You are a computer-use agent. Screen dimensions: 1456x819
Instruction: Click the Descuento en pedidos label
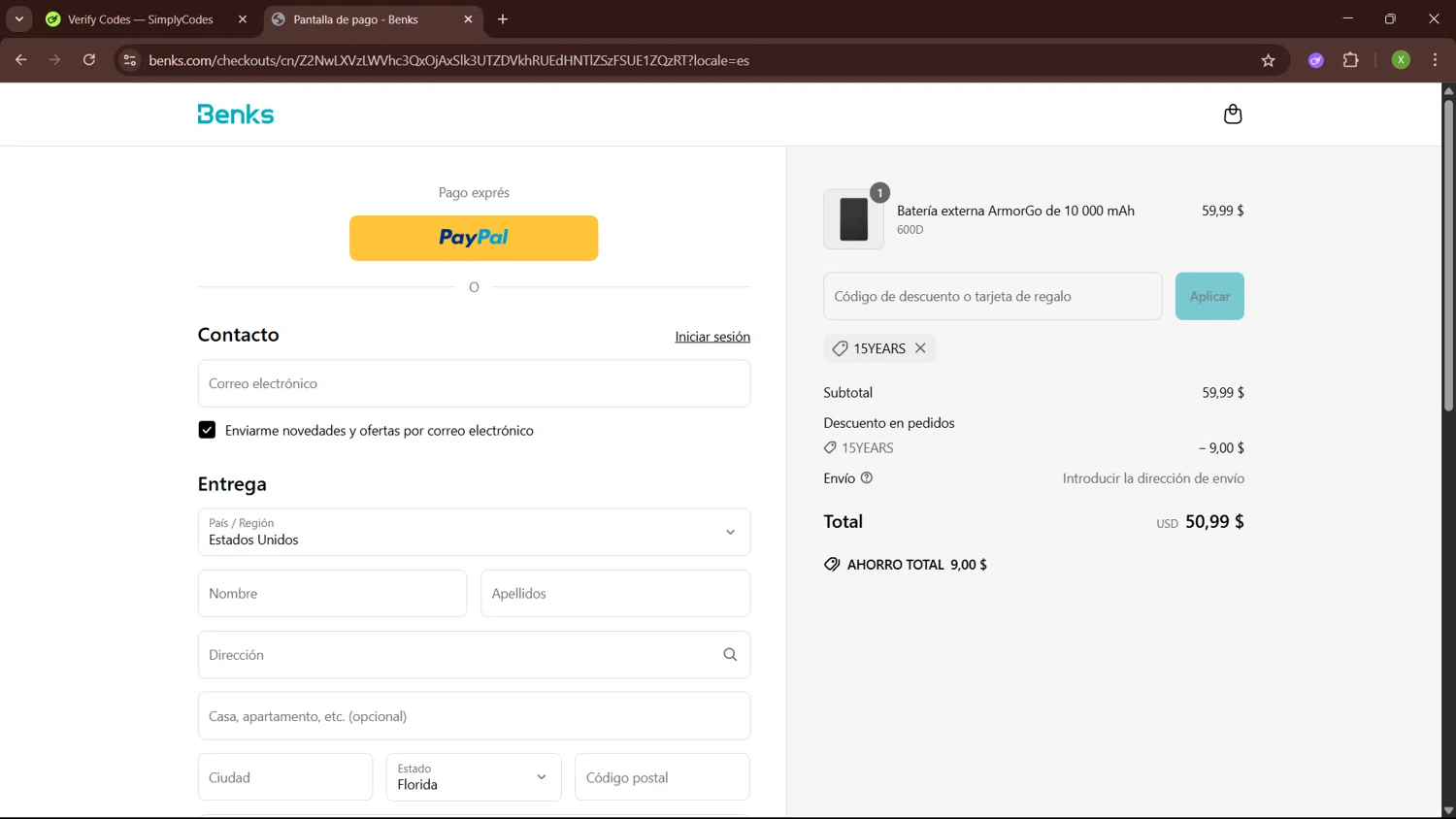tap(889, 423)
